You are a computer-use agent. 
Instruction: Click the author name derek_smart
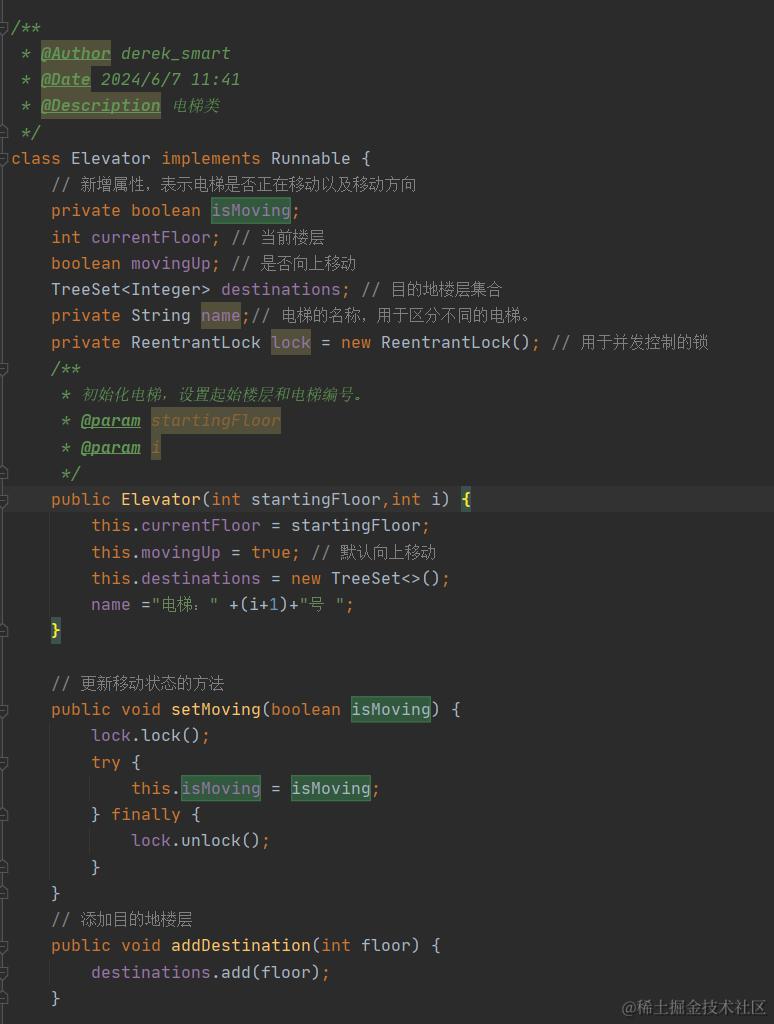[x=176, y=54]
